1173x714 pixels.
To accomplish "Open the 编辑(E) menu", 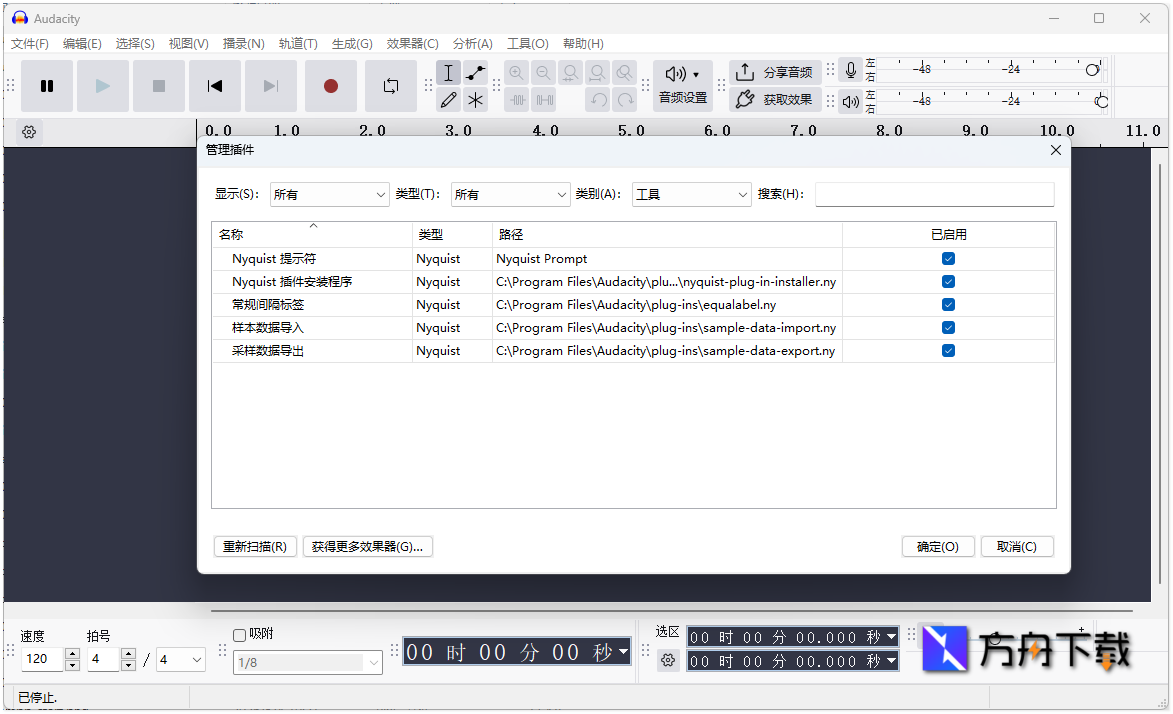I will pyautogui.click(x=82, y=44).
